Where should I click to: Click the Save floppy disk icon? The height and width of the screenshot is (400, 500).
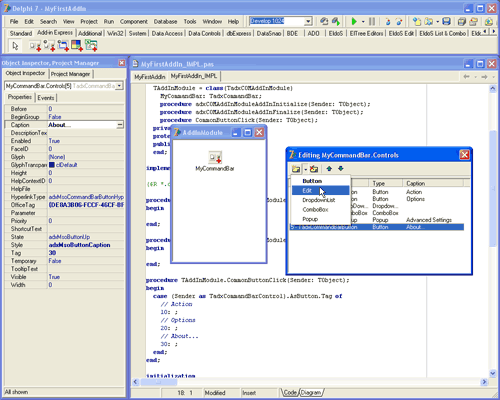[446, 22]
